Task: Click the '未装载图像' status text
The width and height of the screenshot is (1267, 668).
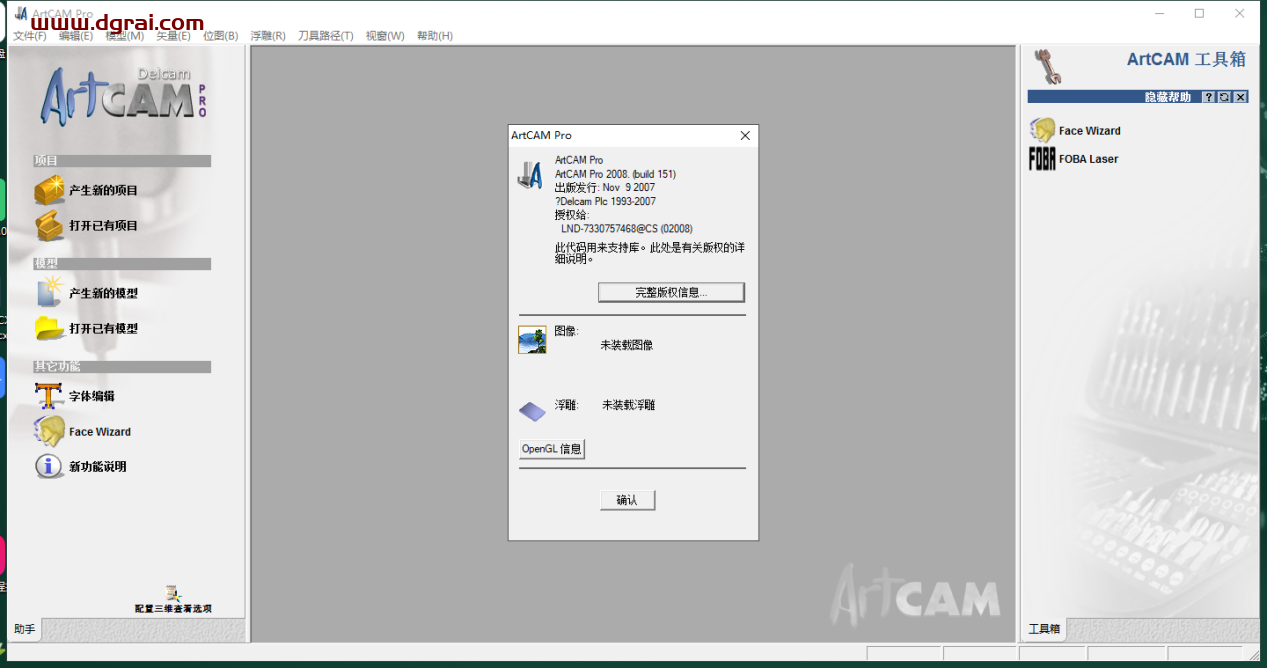Action: (x=626, y=345)
